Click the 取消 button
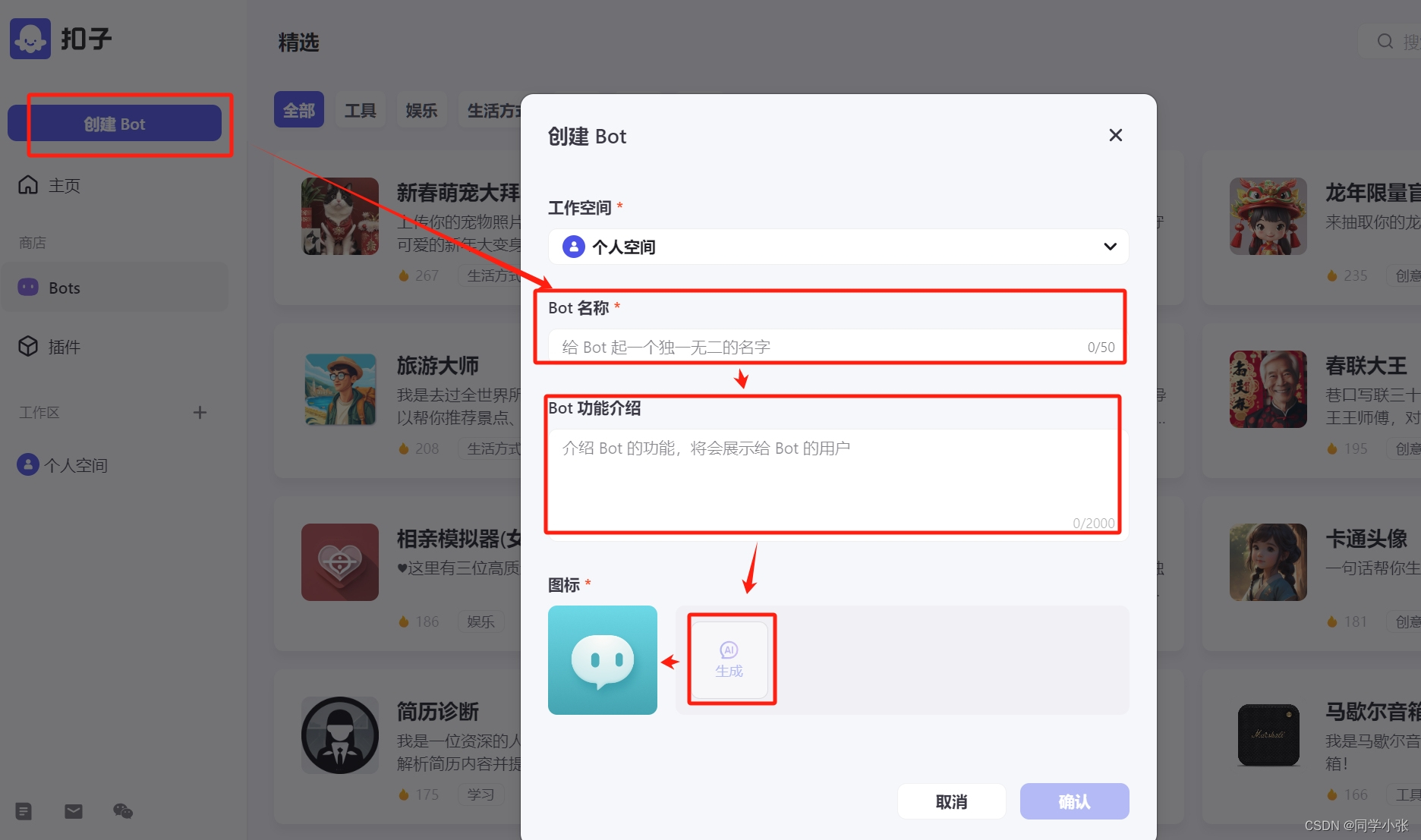This screenshot has width=1421, height=840. click(x=952, y=801)
